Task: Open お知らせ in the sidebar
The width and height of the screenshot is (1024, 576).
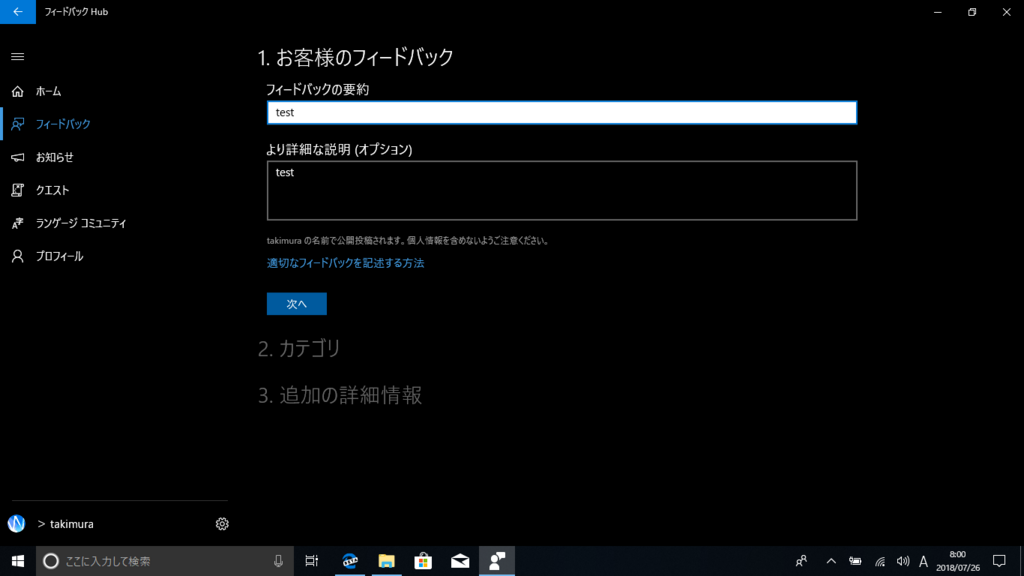Action: click(x=54, y=157)
